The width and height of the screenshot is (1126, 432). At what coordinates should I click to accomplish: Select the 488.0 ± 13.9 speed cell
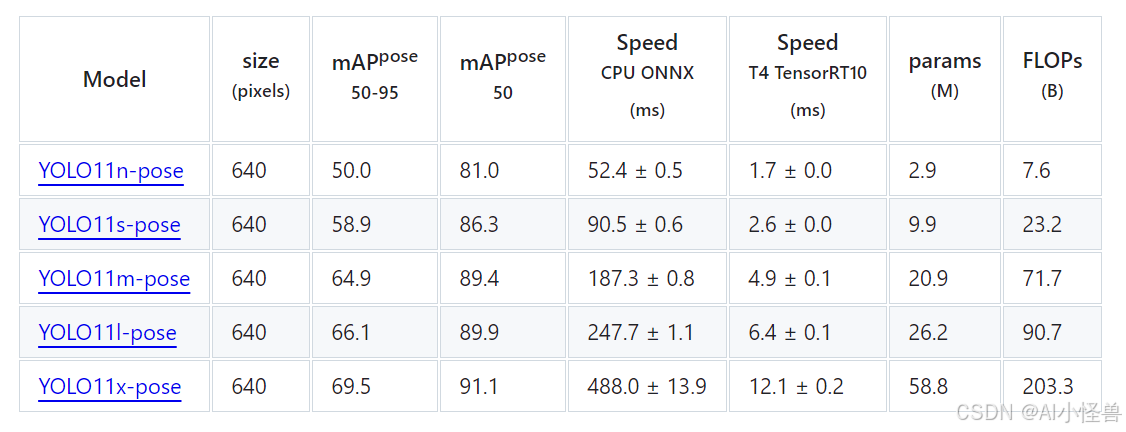pos(647,386)
